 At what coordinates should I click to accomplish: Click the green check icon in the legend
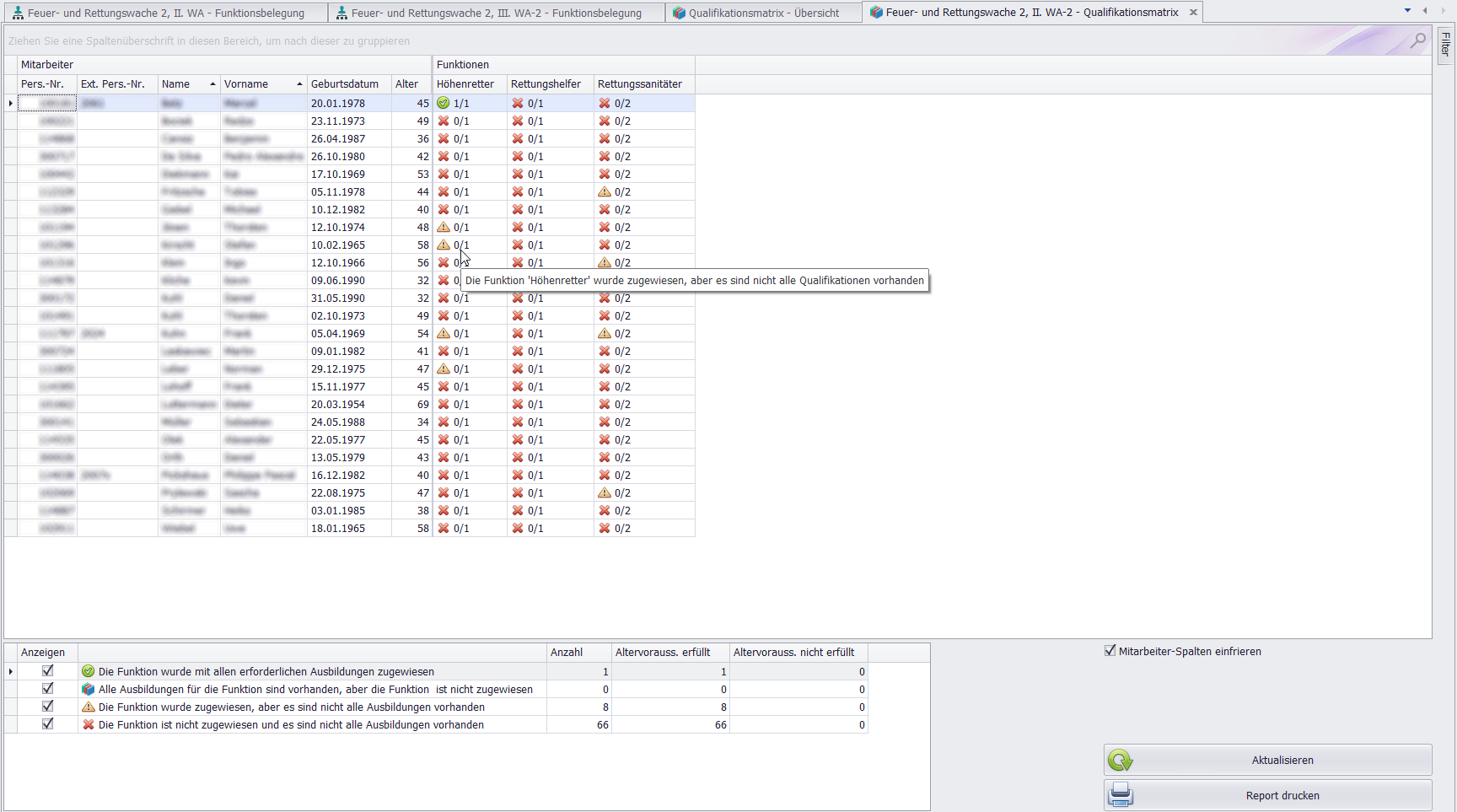click(x=89, y=671)
